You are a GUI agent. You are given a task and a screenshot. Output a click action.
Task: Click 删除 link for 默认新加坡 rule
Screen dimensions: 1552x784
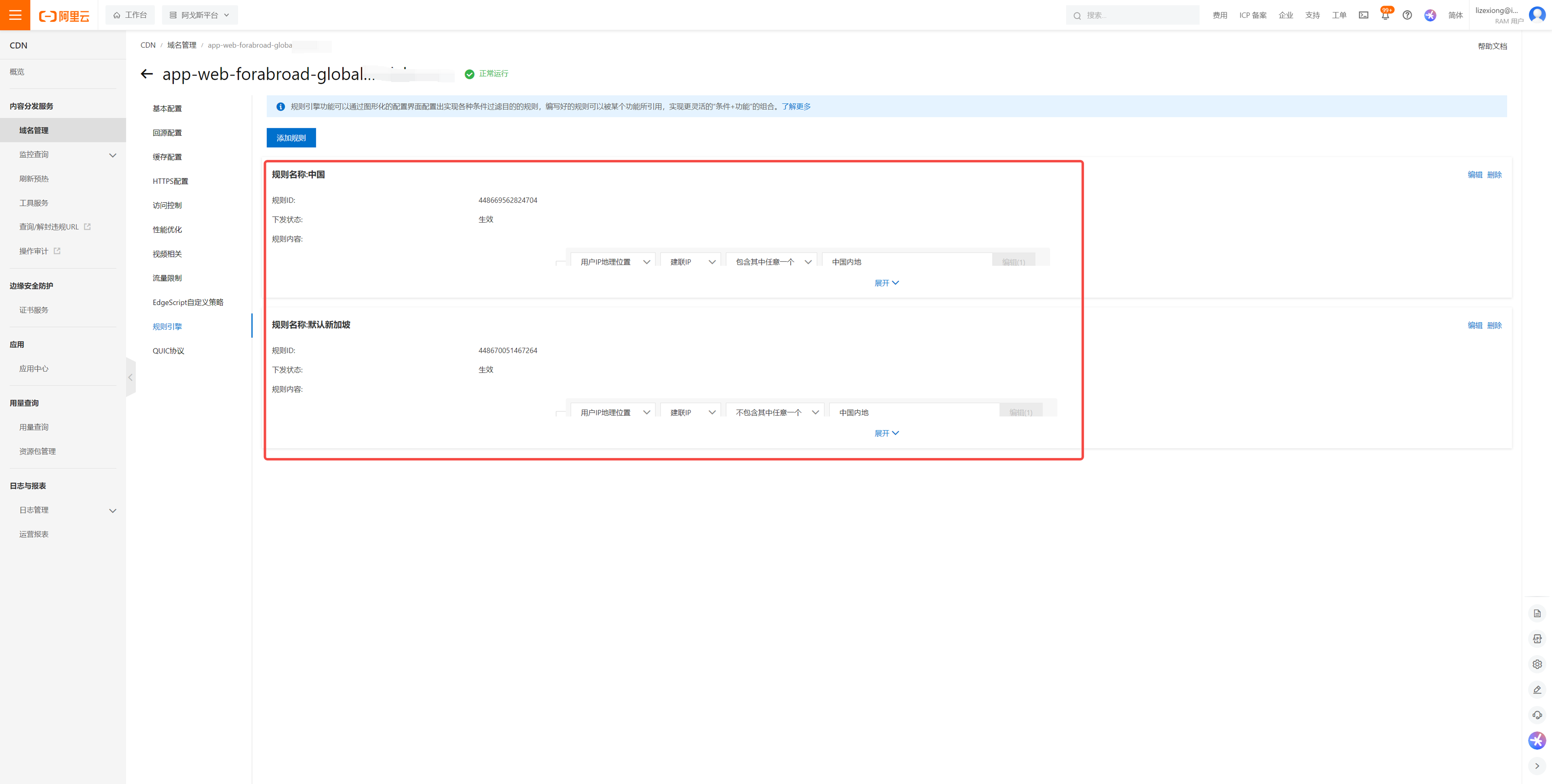tap(1494, 325)
